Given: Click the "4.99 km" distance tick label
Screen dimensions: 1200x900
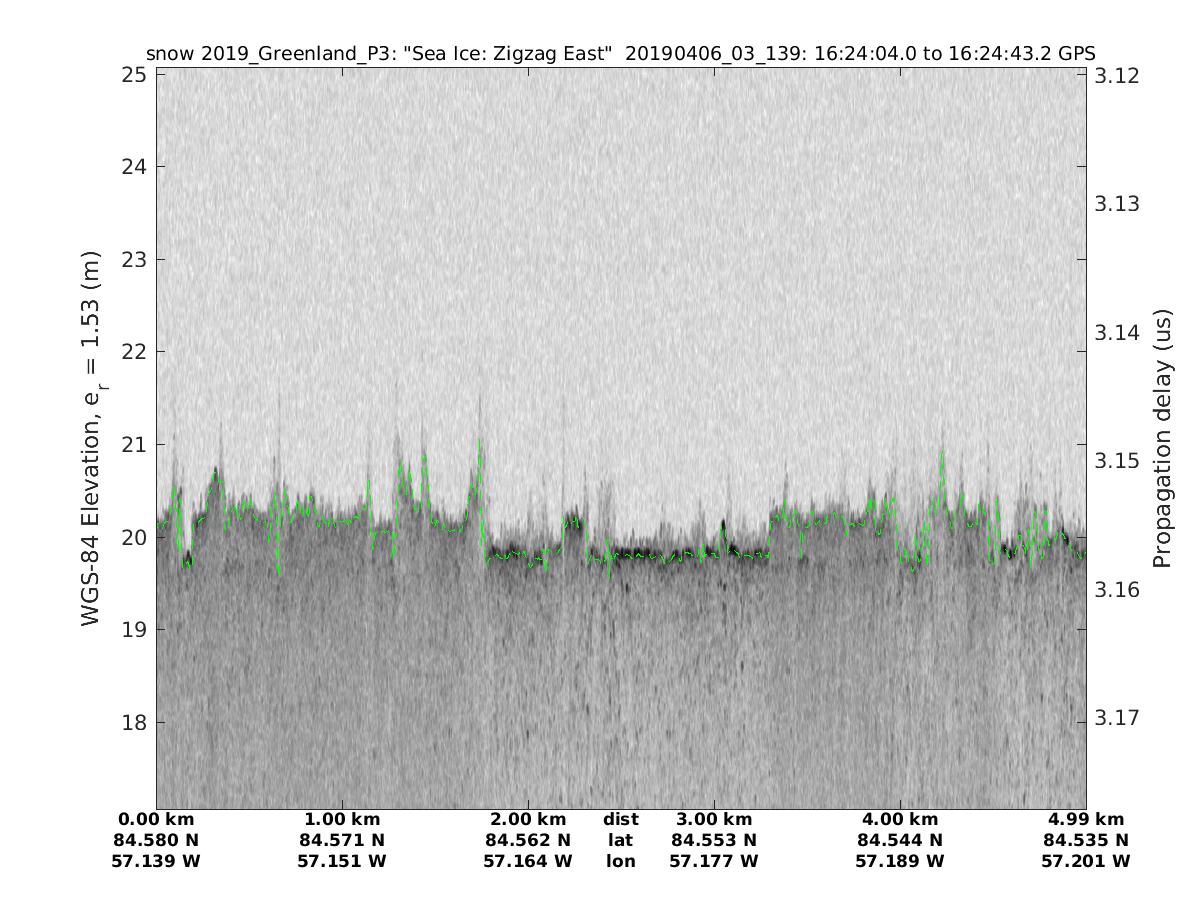Looking at the screenshot, I should (1085, 820).
